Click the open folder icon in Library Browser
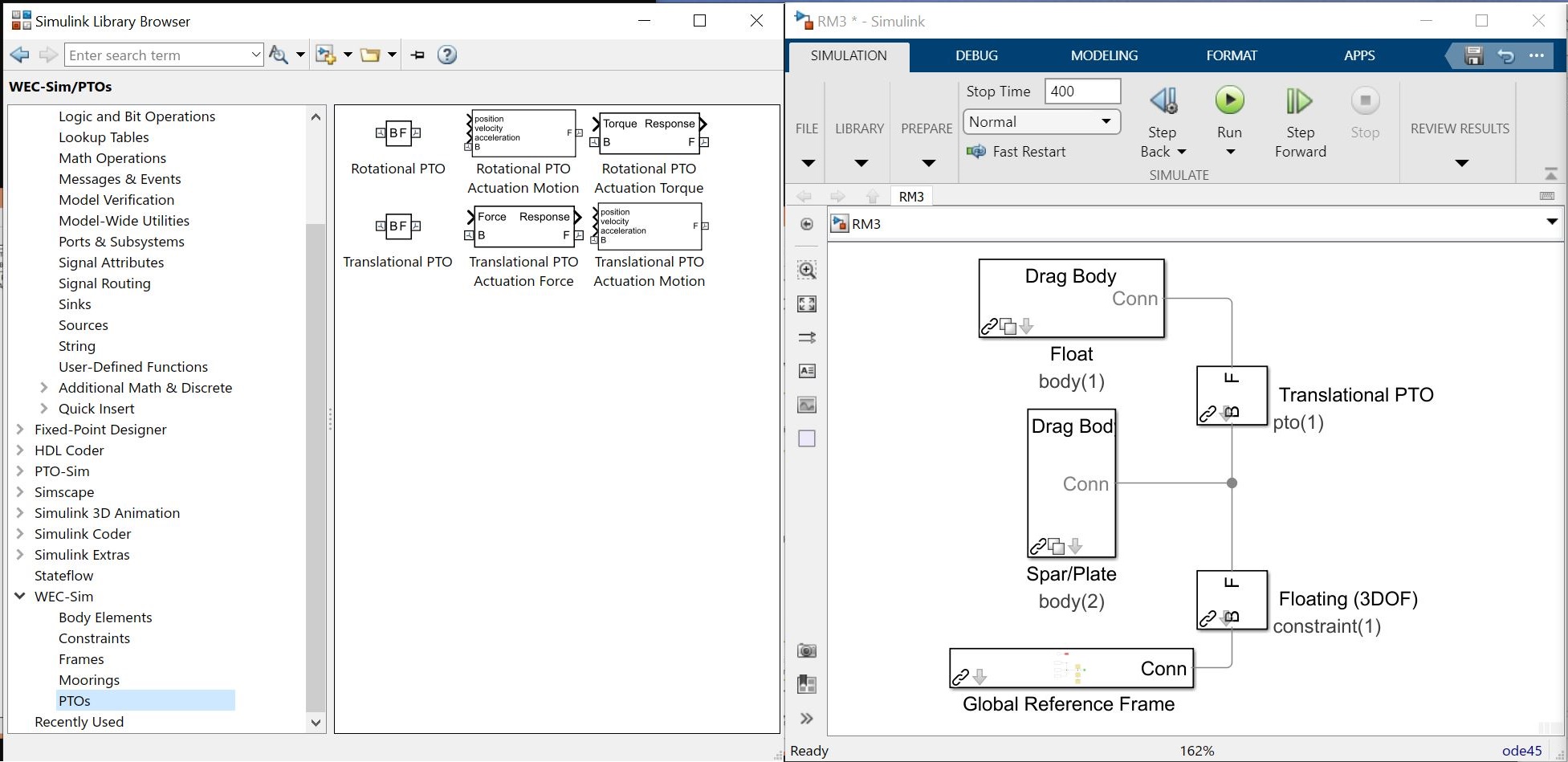This screenshot has height=762, width=1568. coord(370,55)
